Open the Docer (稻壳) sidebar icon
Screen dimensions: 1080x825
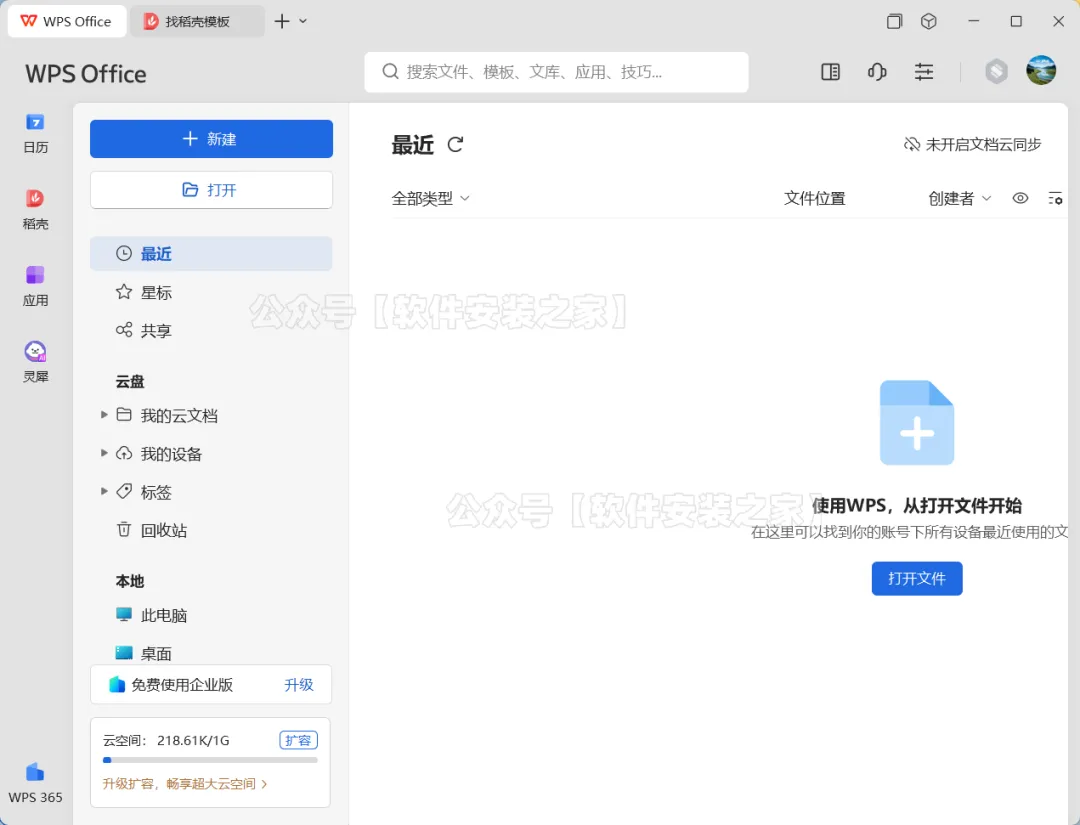(35, 209)
